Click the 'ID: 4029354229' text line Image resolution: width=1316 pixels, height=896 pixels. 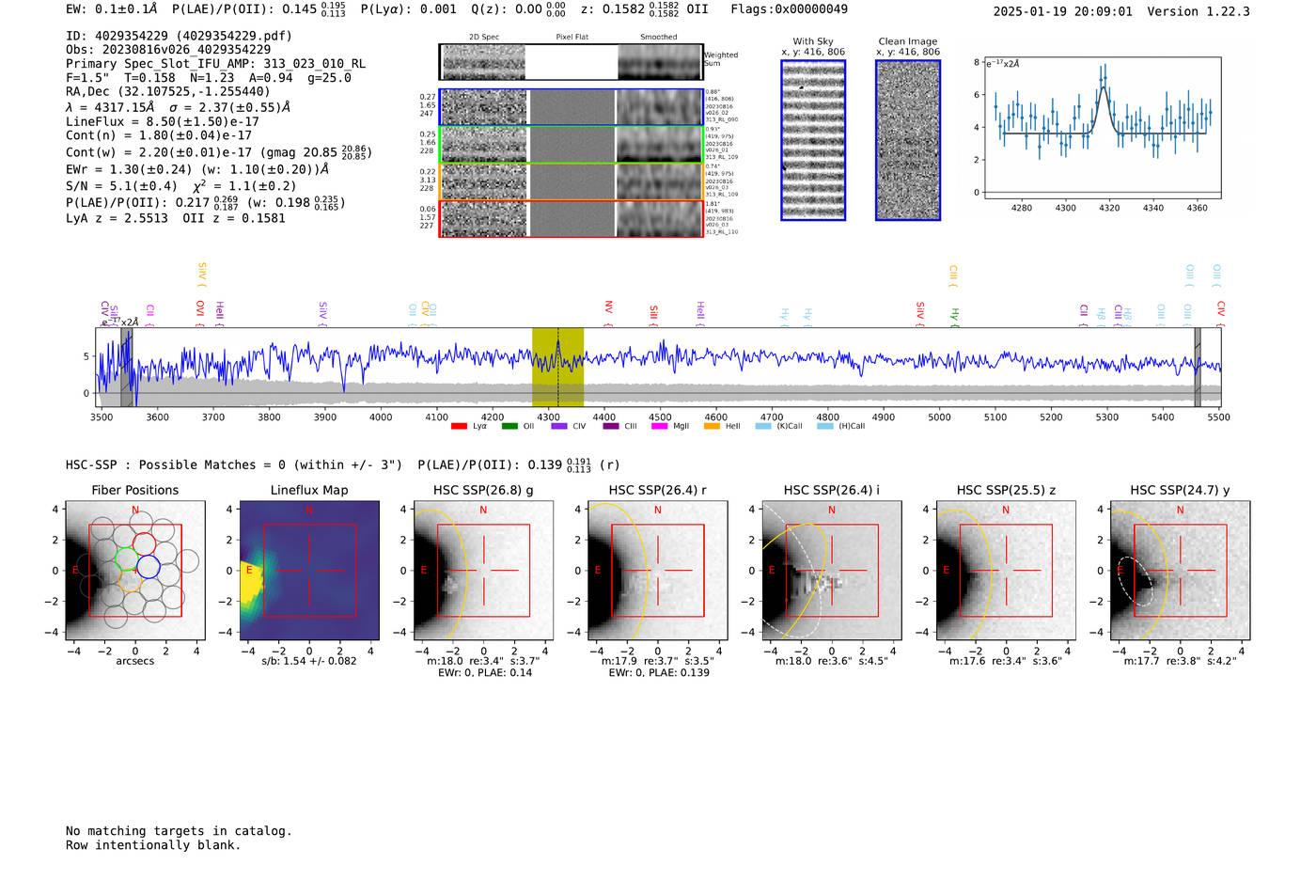(179, 36)
